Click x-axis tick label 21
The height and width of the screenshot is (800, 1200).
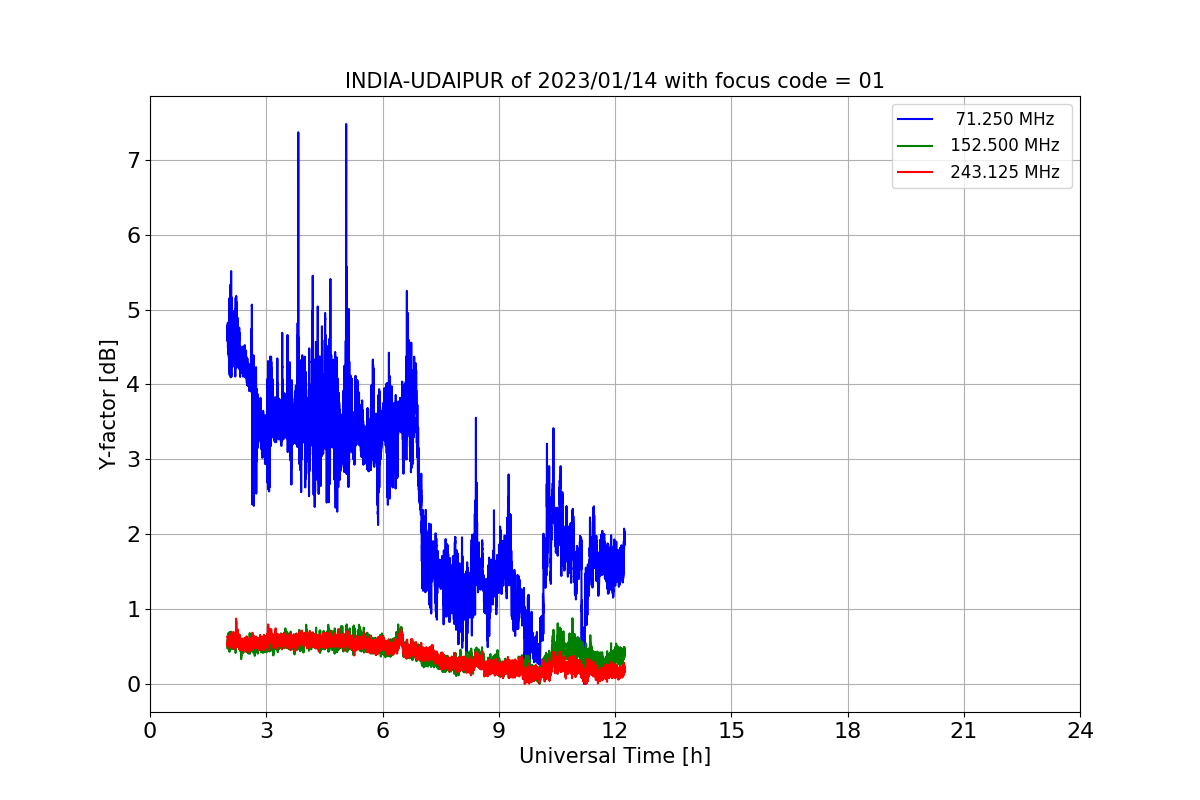tap(964, 731)
